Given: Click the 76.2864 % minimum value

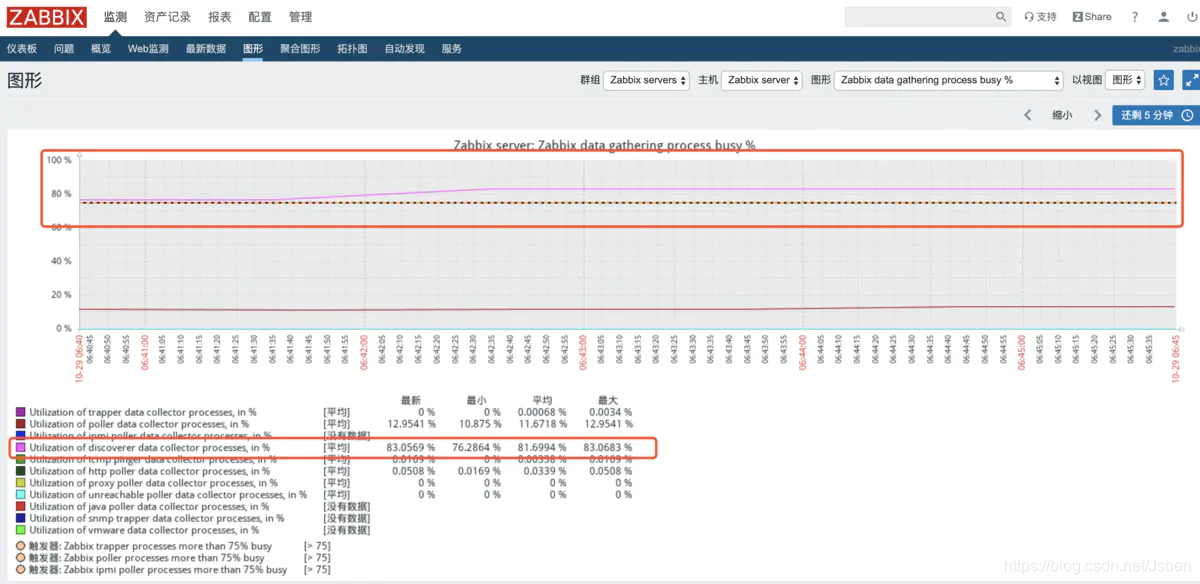Looking at the screenshot, I should coord(477,448).
